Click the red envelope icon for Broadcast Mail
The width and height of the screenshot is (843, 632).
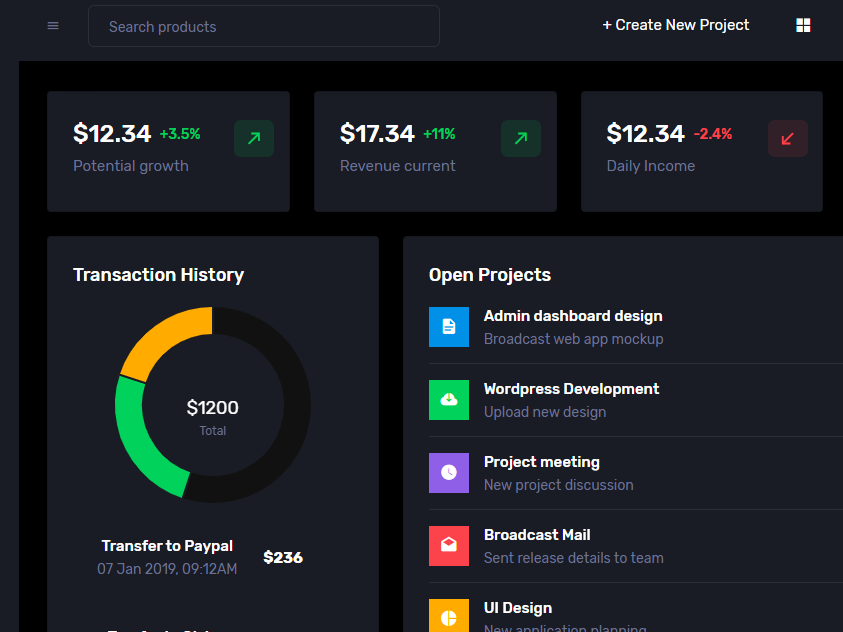(449, 546)
